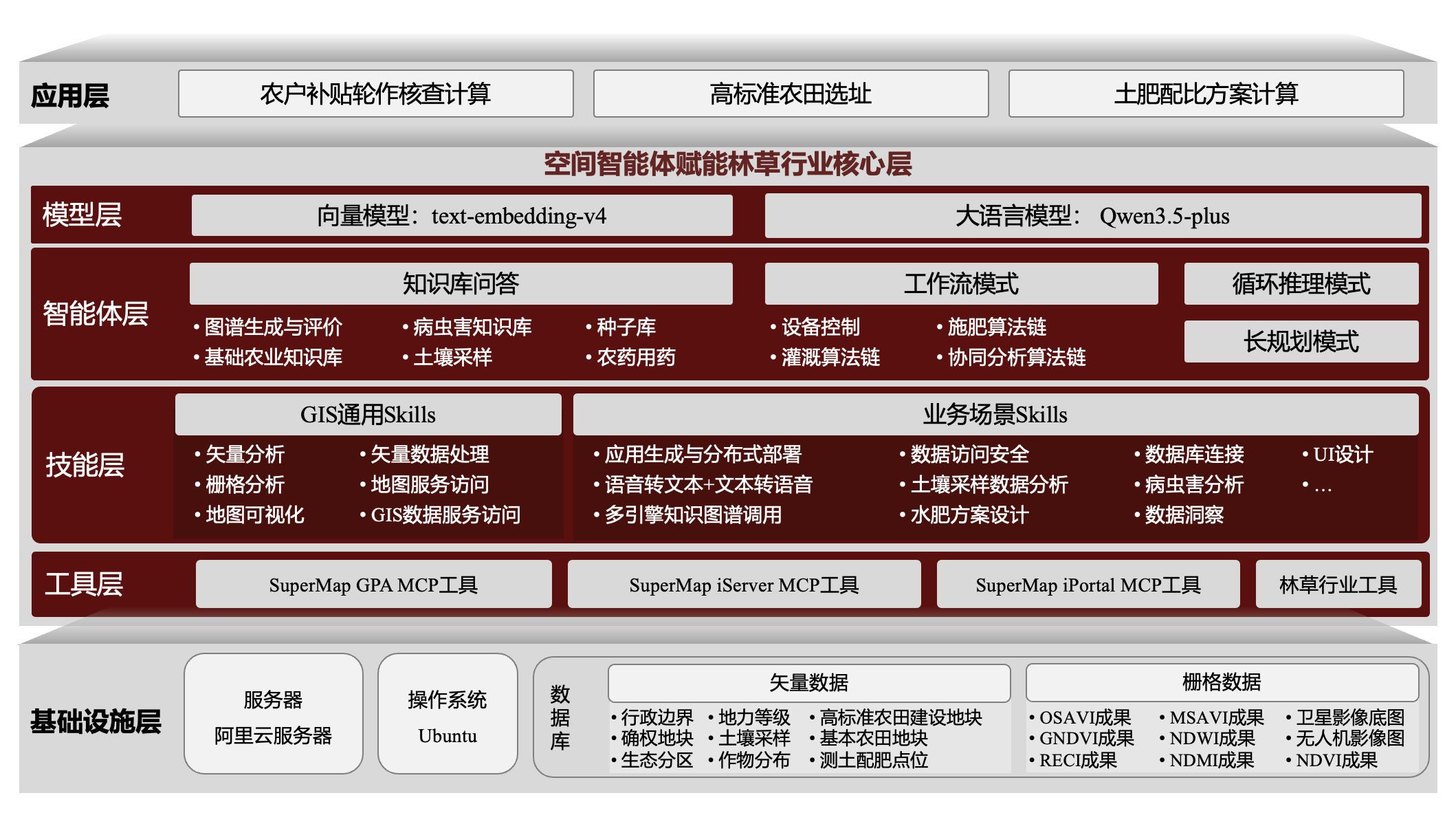Select the 知识库问答 header box
The width and height of the screenshot is (1456, 813).
click(461, 283)
